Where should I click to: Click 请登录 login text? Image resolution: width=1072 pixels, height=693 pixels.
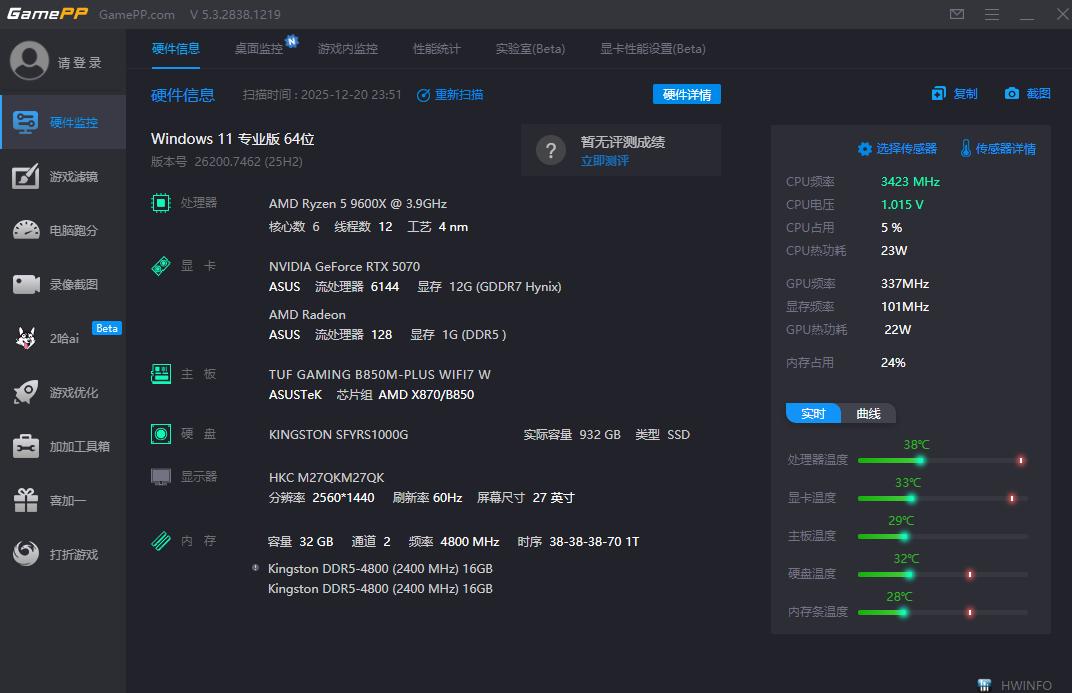pos(80,63)
